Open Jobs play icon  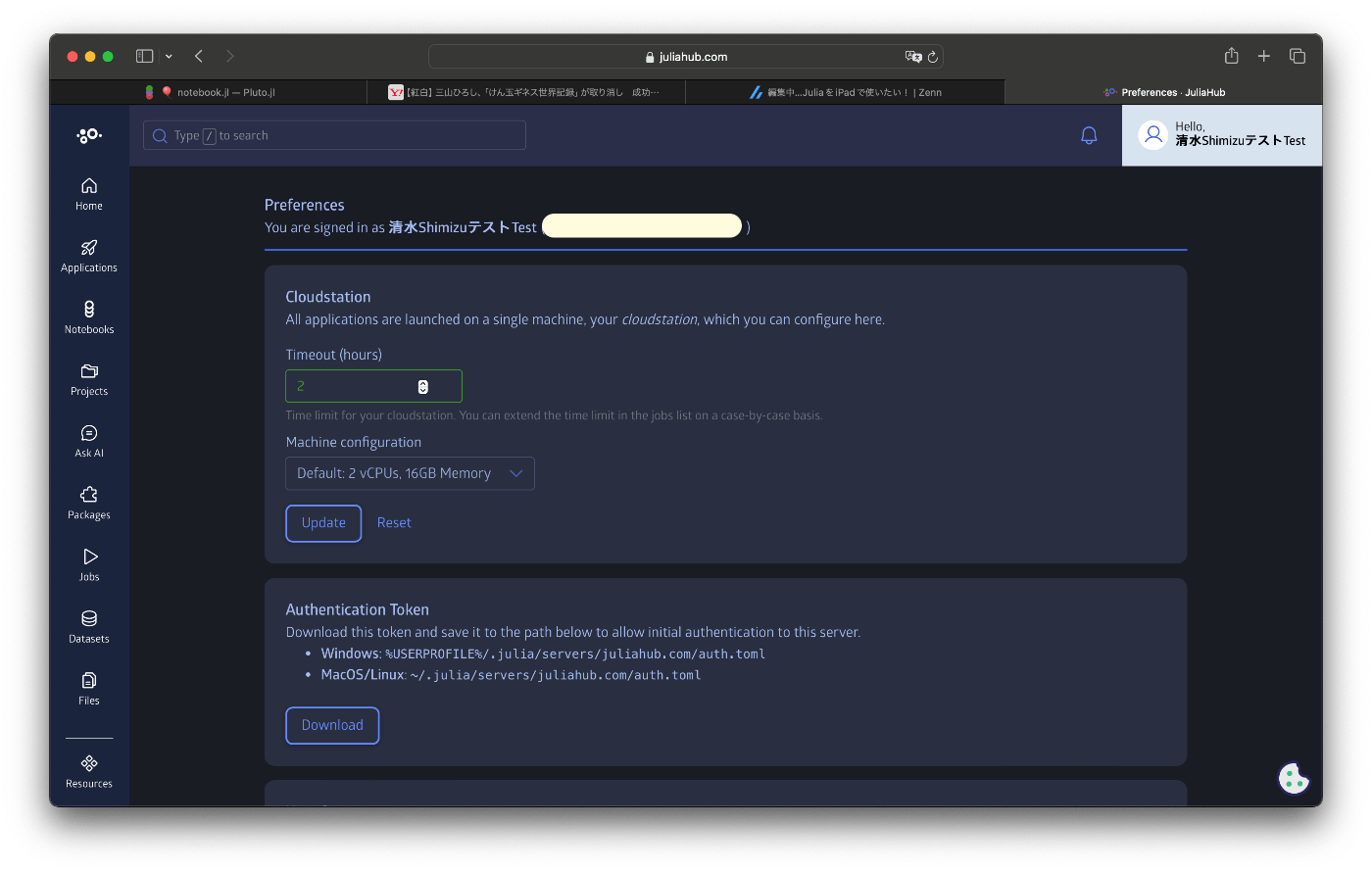(90, 557)
